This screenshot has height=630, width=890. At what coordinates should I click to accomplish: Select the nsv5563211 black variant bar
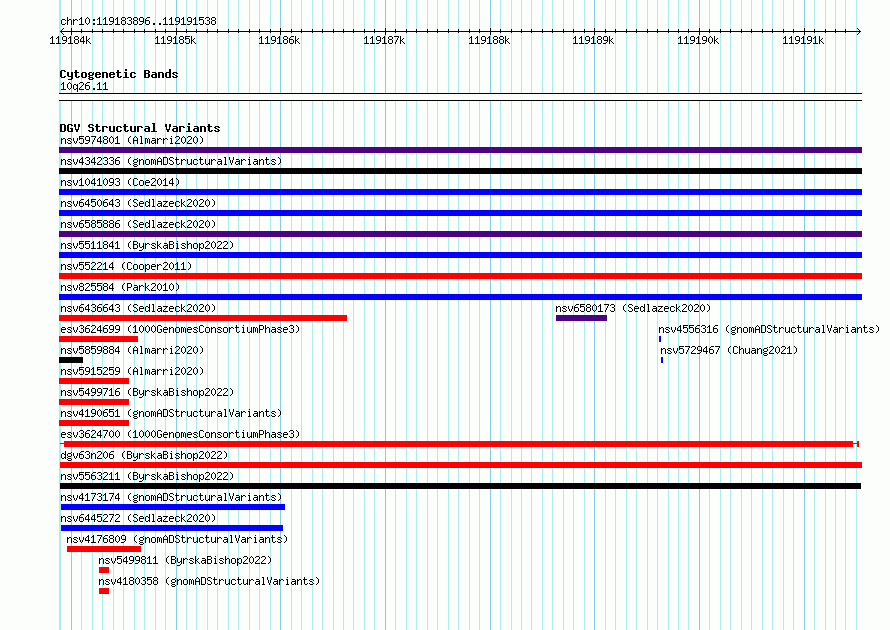tap(460, 486)
